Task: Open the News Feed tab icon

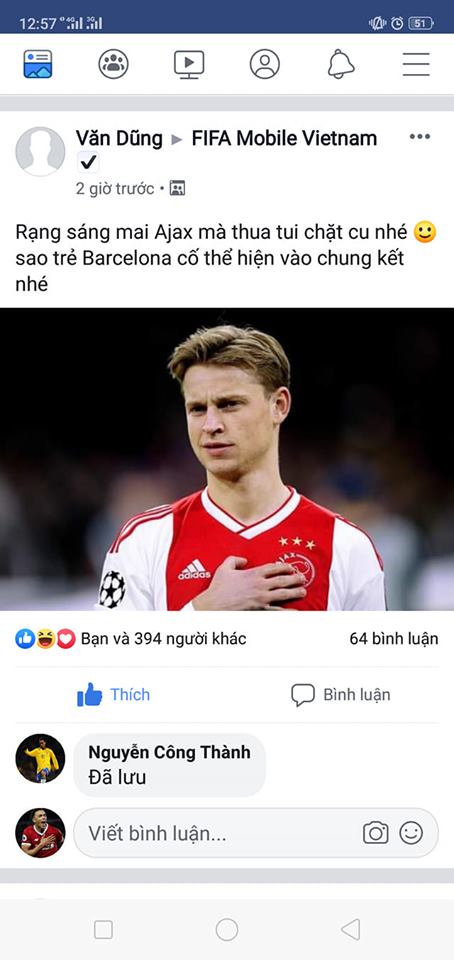Action: pos(38,64)
